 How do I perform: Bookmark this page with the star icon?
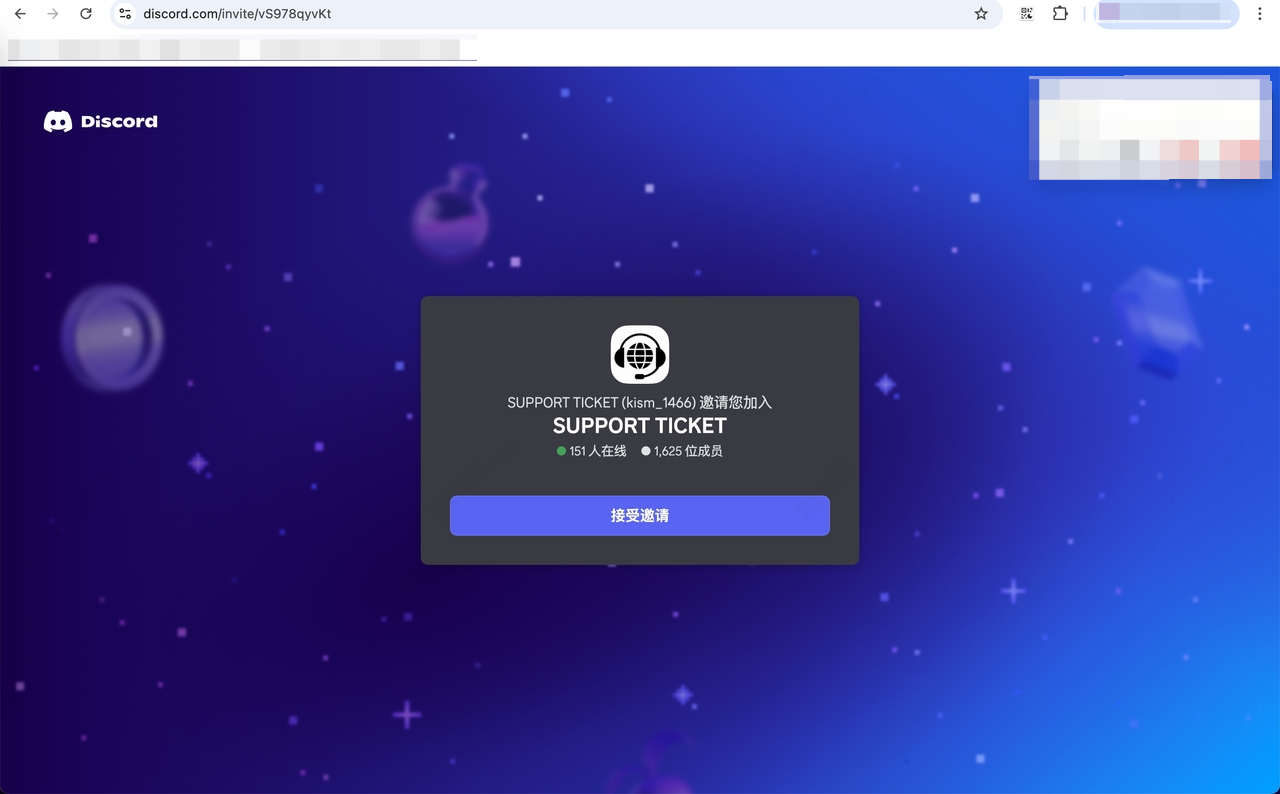981,14
